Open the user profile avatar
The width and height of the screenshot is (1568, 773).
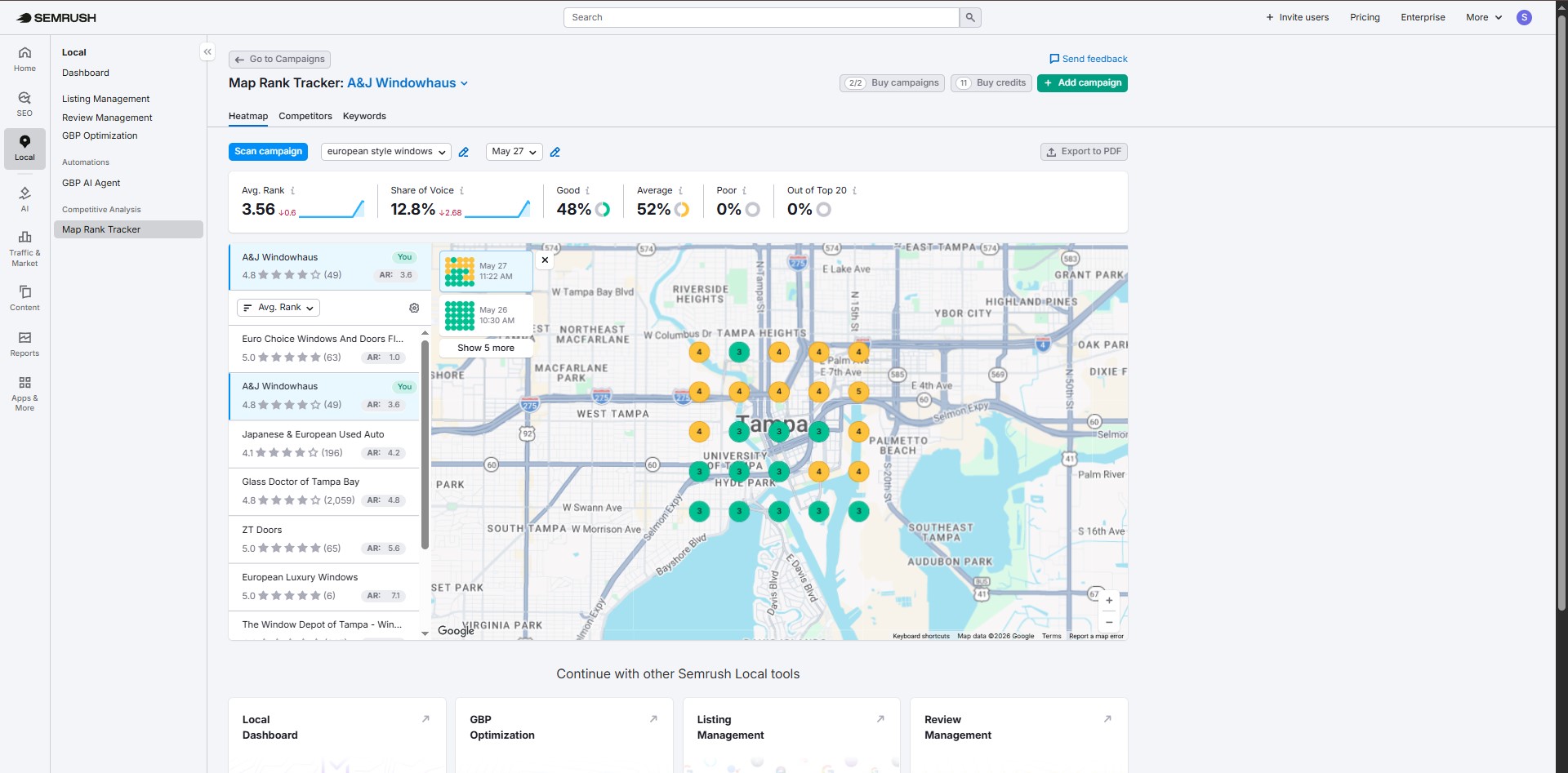point(1524,17)
